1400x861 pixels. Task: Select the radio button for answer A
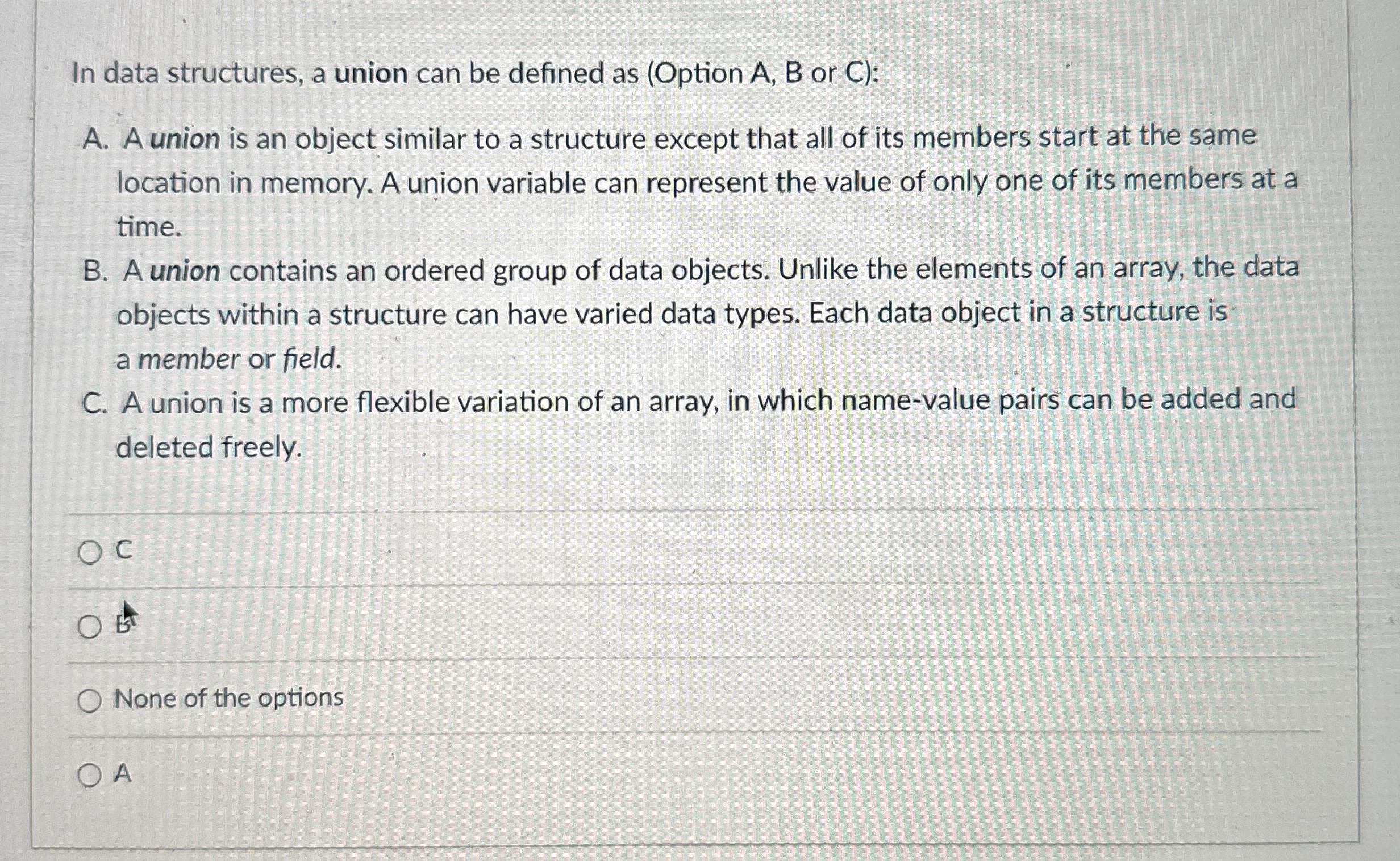(89, 776)
